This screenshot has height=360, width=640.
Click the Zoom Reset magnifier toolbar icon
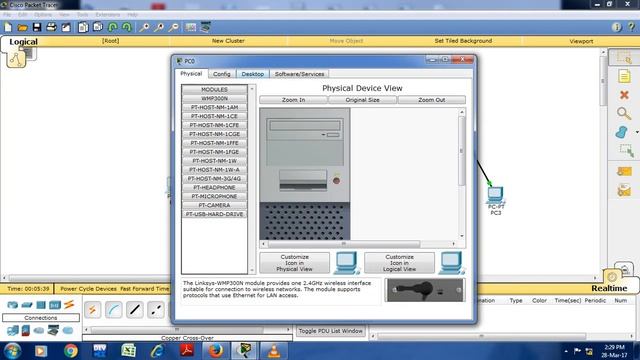click(159, 27)
